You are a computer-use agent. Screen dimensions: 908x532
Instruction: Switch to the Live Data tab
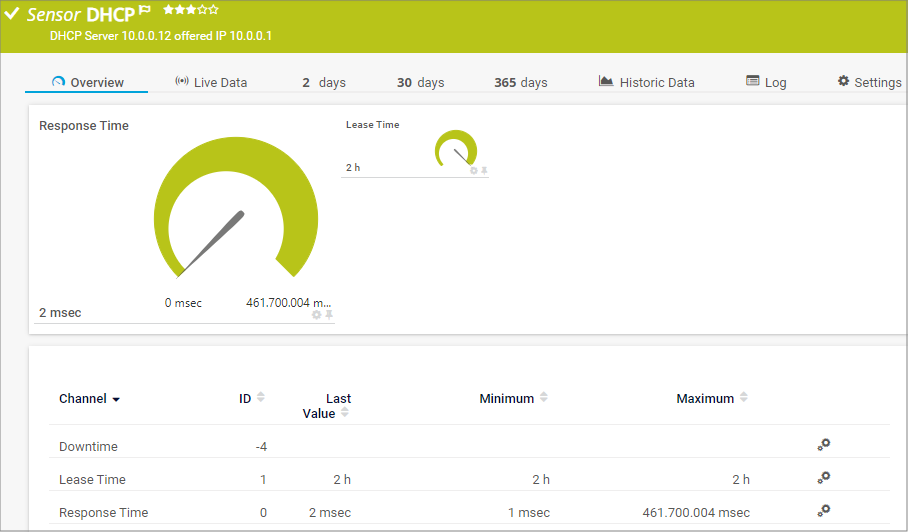[x=211, y=82]
